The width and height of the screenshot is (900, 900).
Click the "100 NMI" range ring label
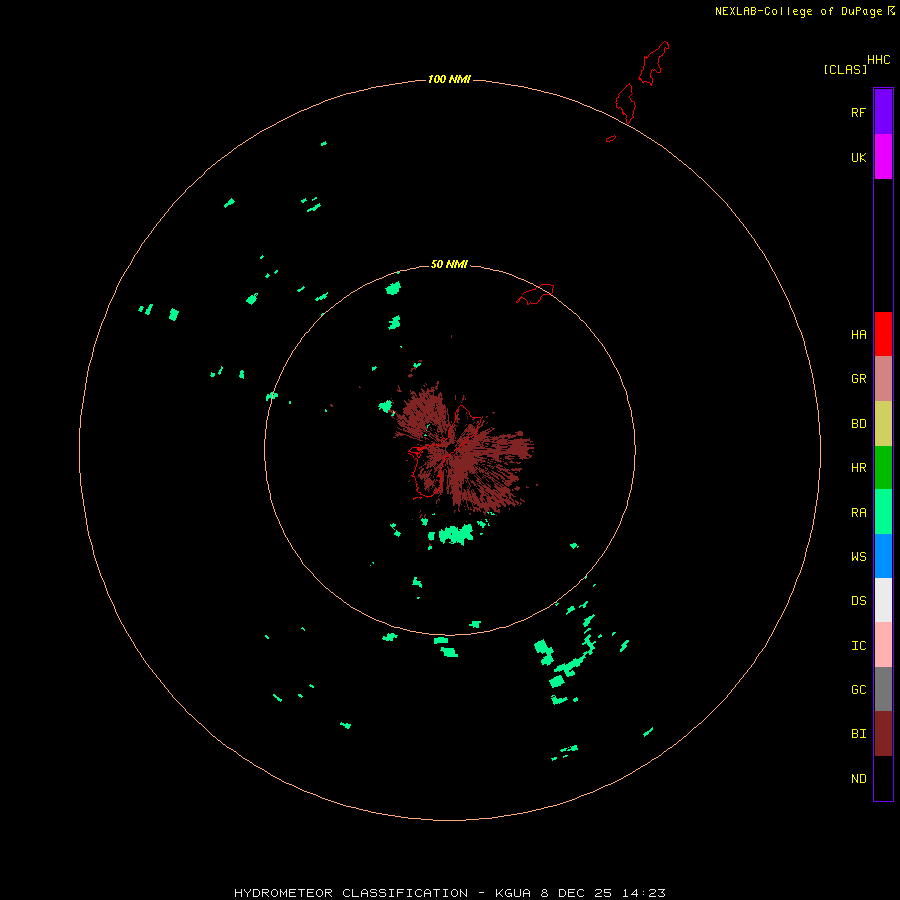click(449, 79)
